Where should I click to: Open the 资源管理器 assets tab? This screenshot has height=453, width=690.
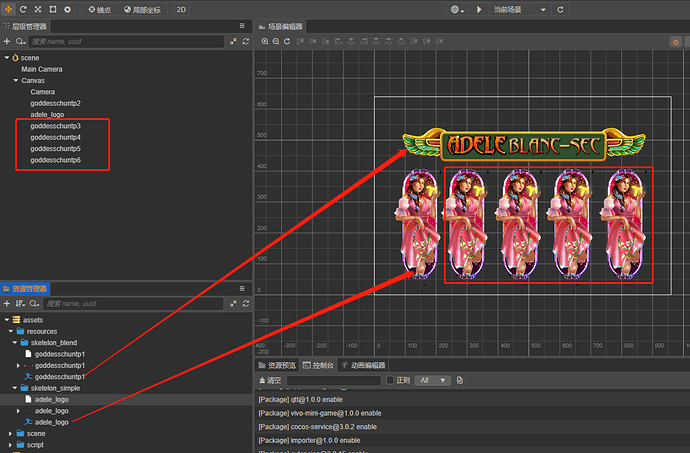25,289
